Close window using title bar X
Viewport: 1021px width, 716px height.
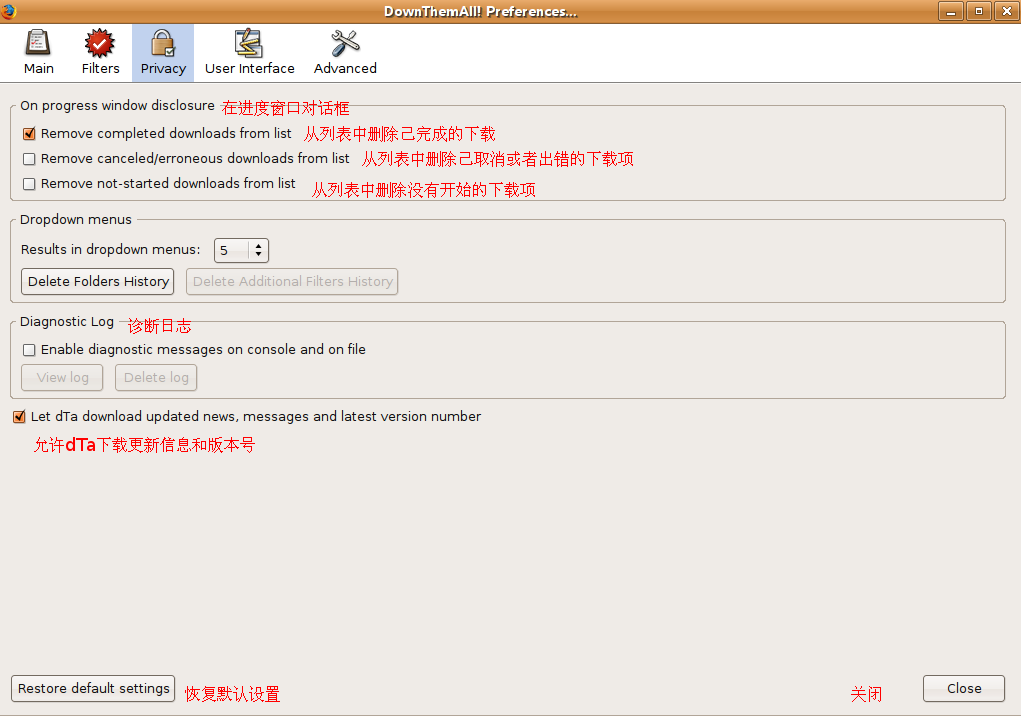1007,11
